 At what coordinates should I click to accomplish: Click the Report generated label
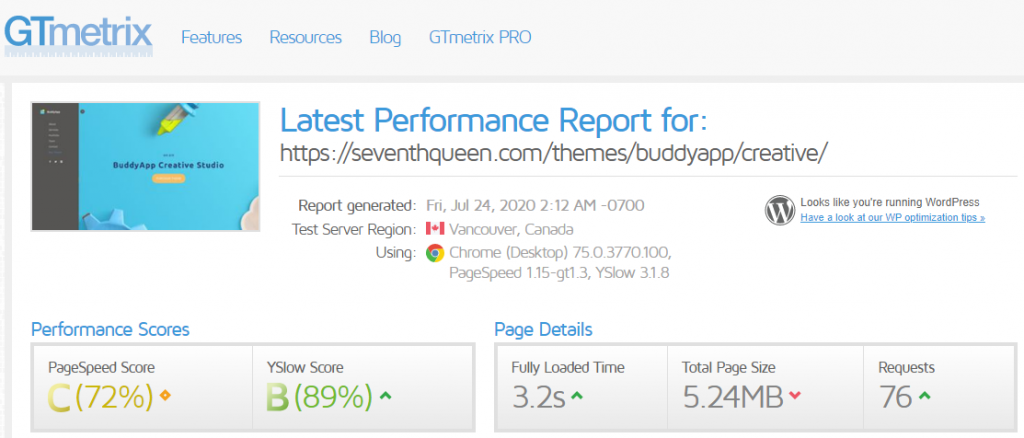tap(357, 206)
